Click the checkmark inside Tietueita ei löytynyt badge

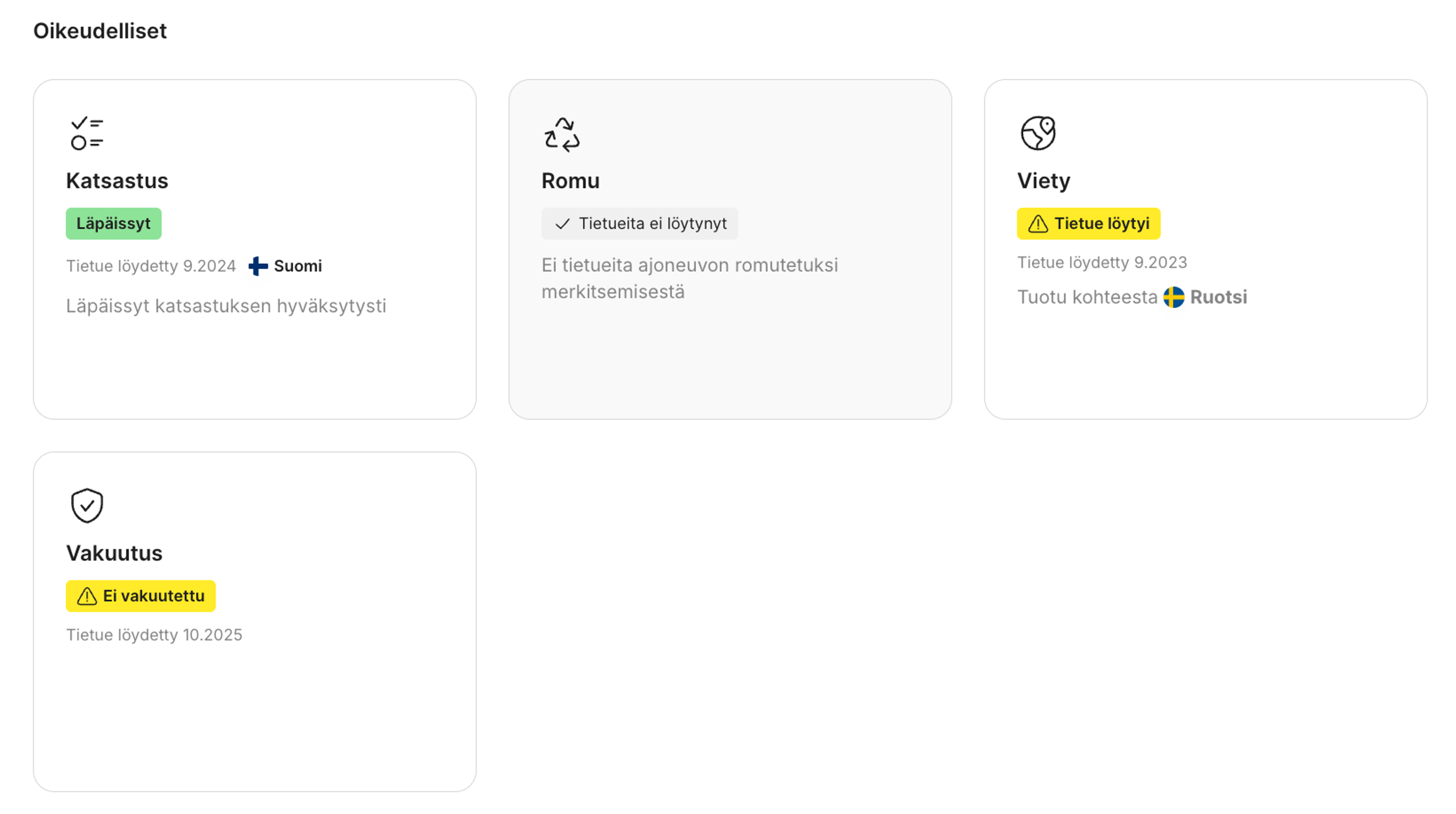pos(562,223)
